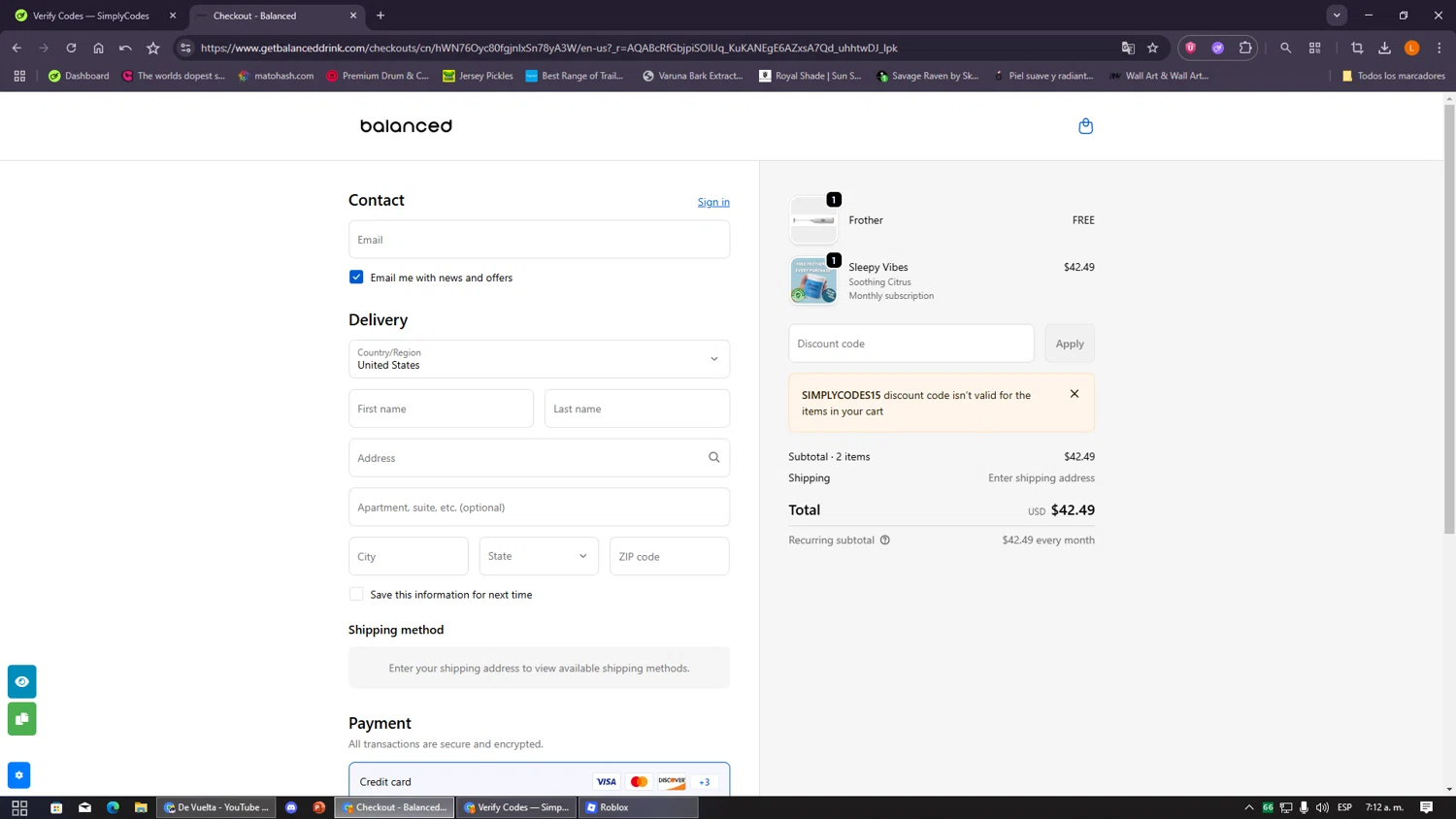Open the browser downloads icon
The height and width of the screenshot is (819, 1456).
1384,48
